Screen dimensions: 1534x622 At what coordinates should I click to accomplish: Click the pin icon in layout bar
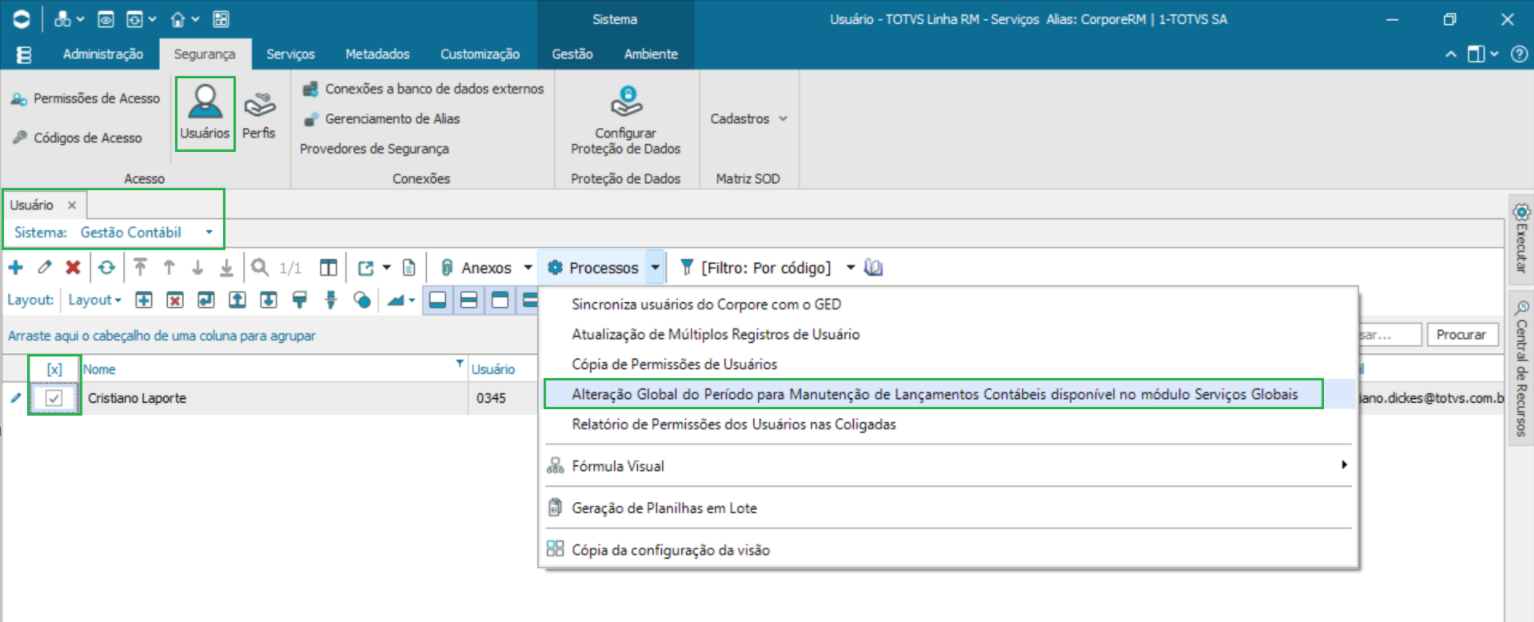(331, 299)
